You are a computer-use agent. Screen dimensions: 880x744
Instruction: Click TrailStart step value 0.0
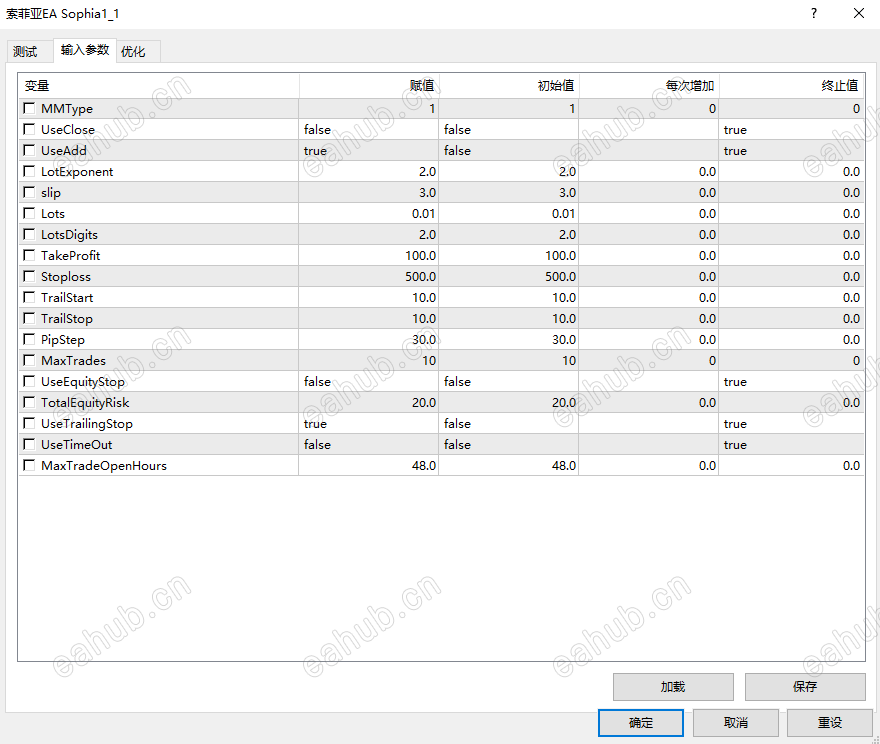649,297
